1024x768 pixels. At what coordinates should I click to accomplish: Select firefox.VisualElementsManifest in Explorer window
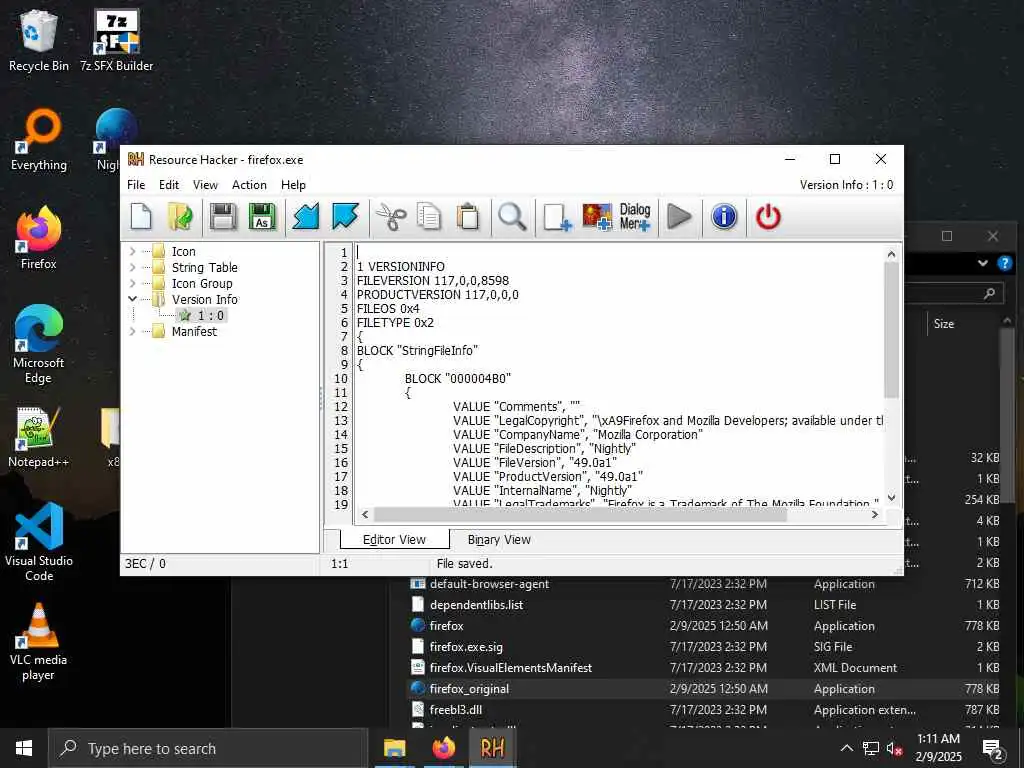510,667
